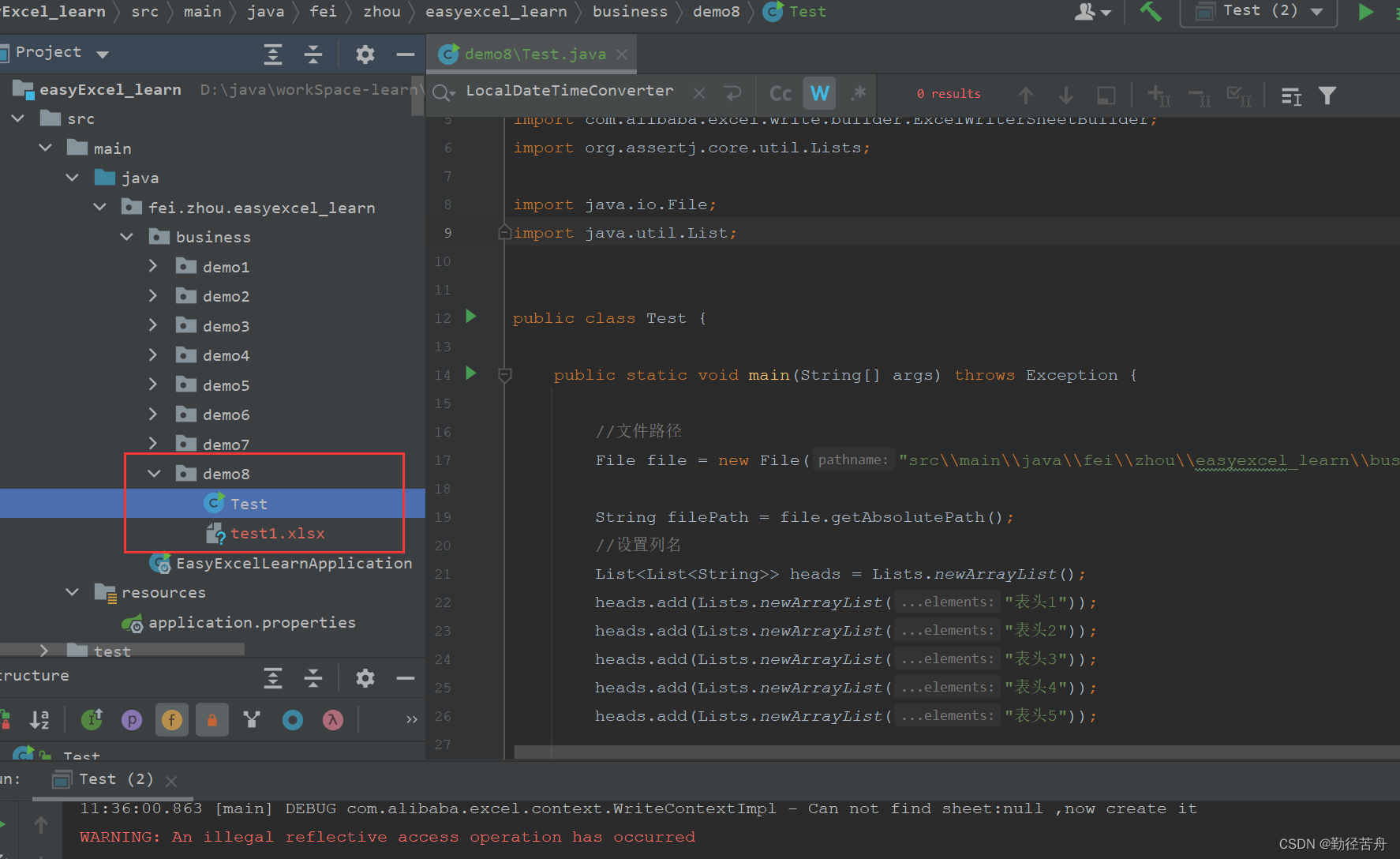
Task: Expand all in Project panel
Action: [273, 54]
